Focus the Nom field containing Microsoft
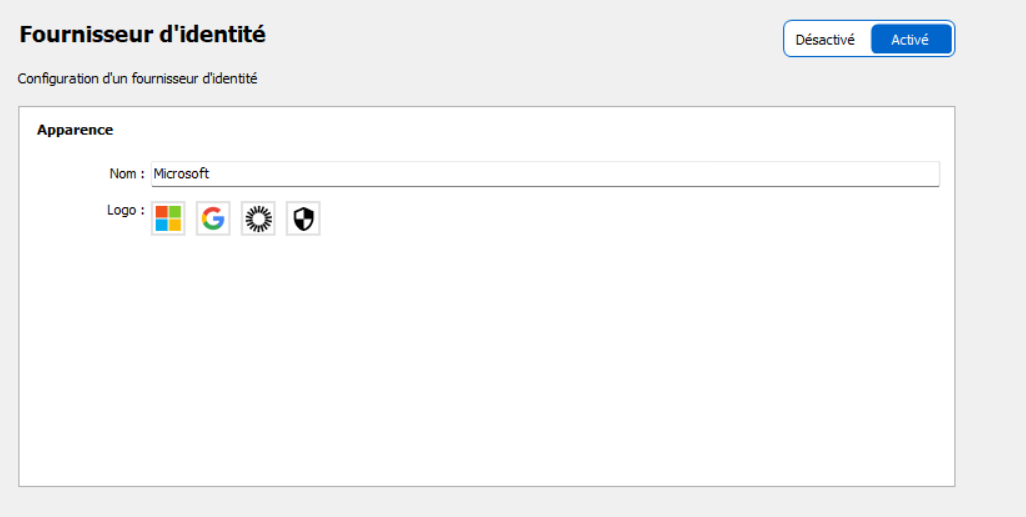Viewport: 1026px width, 517px height. pos(545,174)
